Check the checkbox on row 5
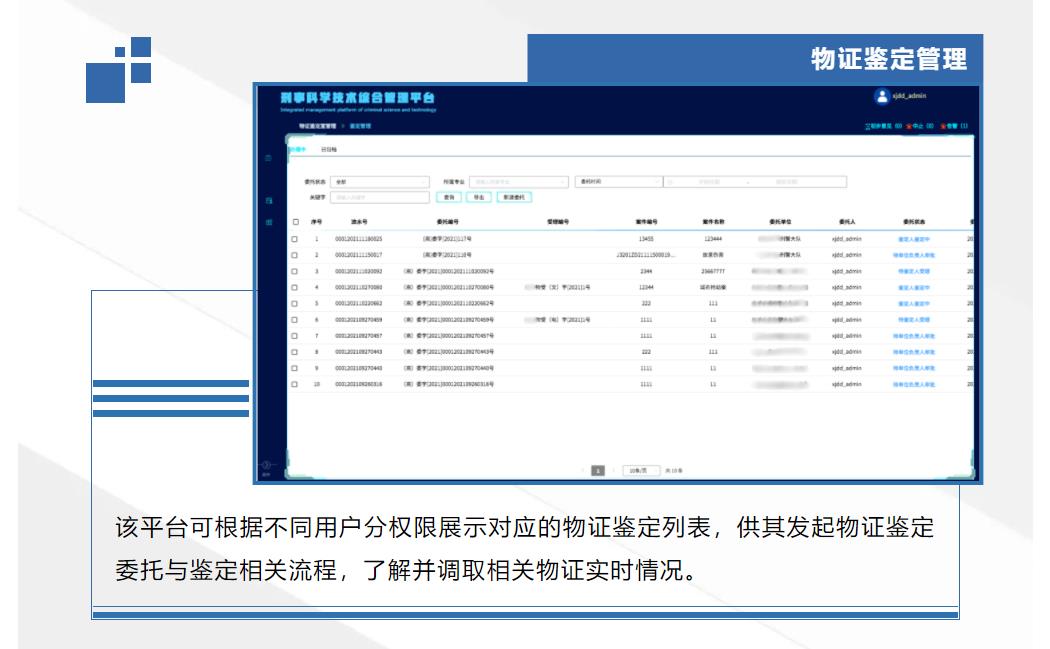The image size is (1050, 649). pyautogui.click(x=293, y=302)
